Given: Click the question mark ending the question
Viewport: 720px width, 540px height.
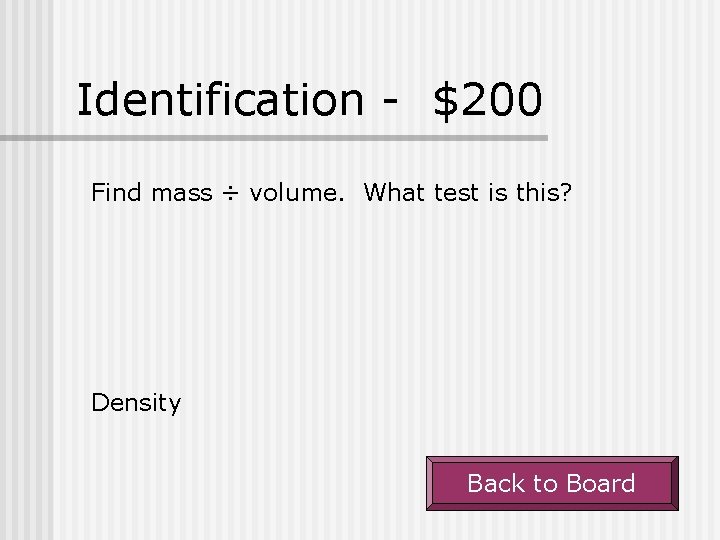Looking at the screenshot, I should pos(566,192).
